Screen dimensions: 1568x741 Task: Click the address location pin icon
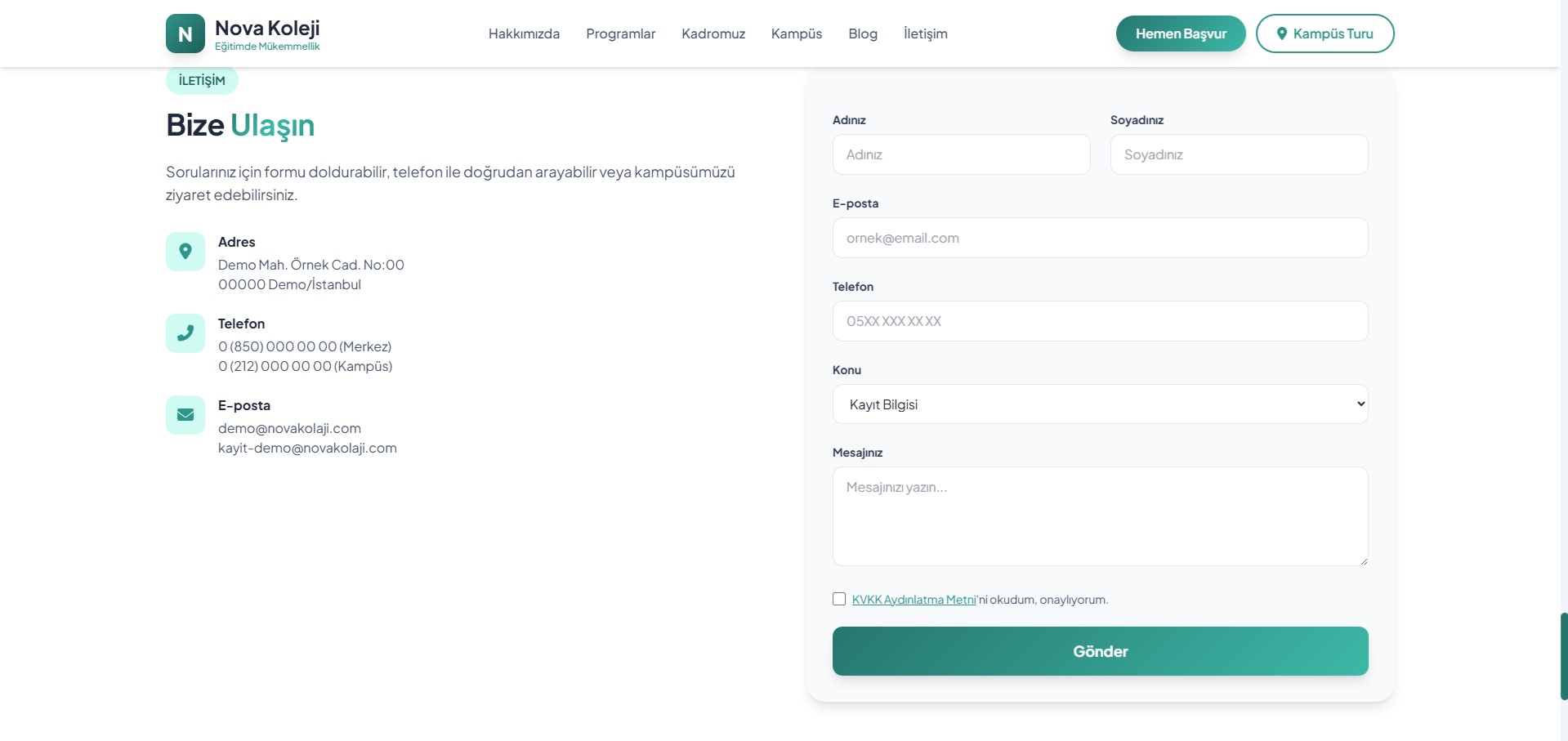tap(185, 252)
